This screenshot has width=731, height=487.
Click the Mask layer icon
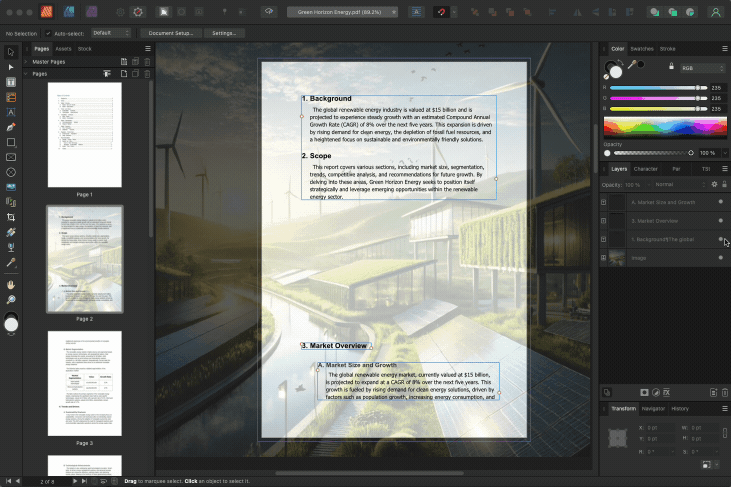coord(644,392)
